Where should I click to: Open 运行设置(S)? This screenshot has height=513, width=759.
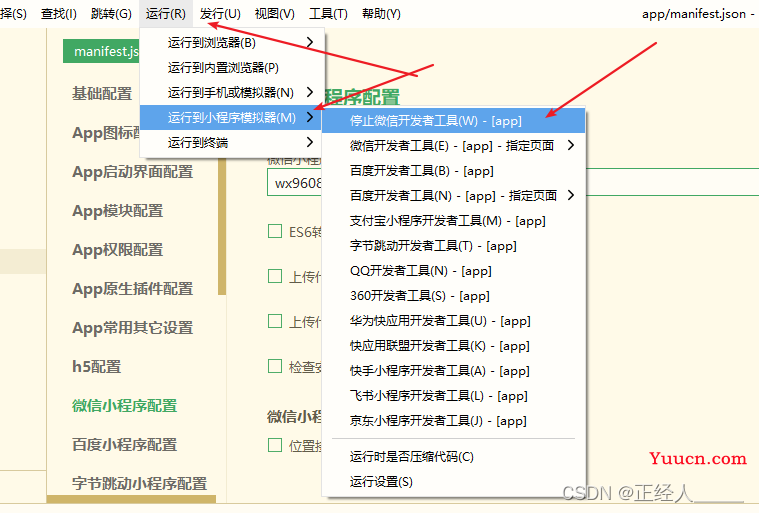[453, 482]
